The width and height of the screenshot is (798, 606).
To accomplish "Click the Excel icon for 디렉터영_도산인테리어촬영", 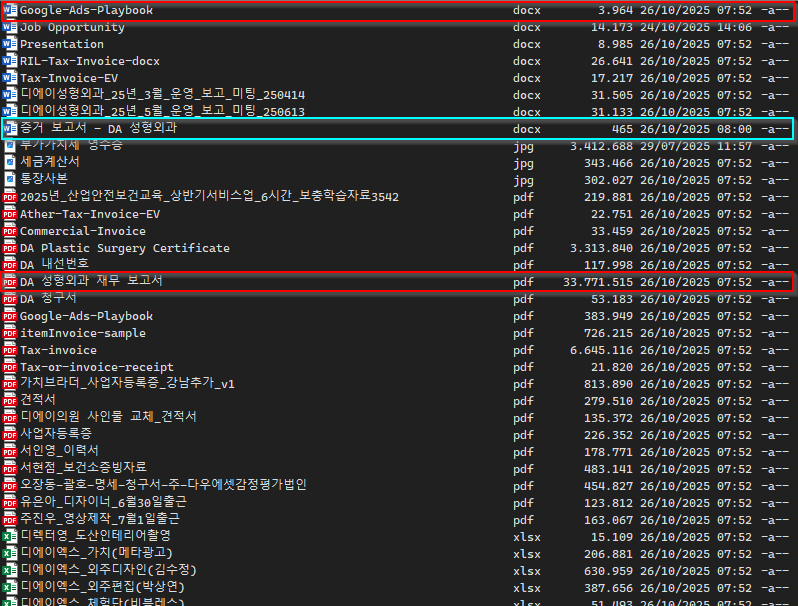I will [x=10, y=536].
